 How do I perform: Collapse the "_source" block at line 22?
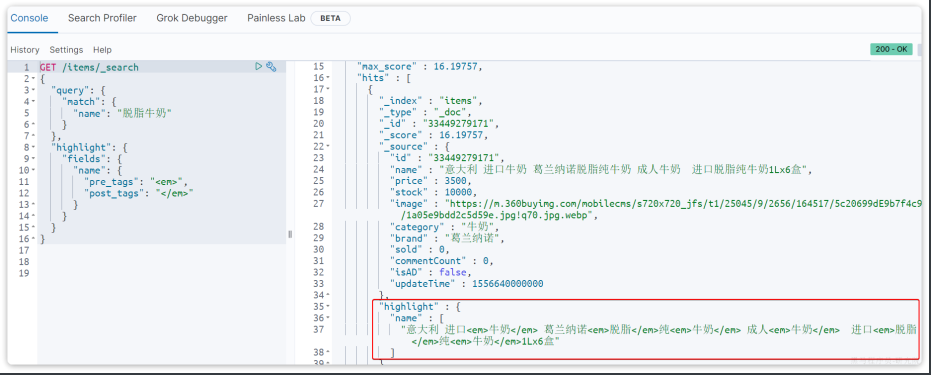(x=328, y=147)
